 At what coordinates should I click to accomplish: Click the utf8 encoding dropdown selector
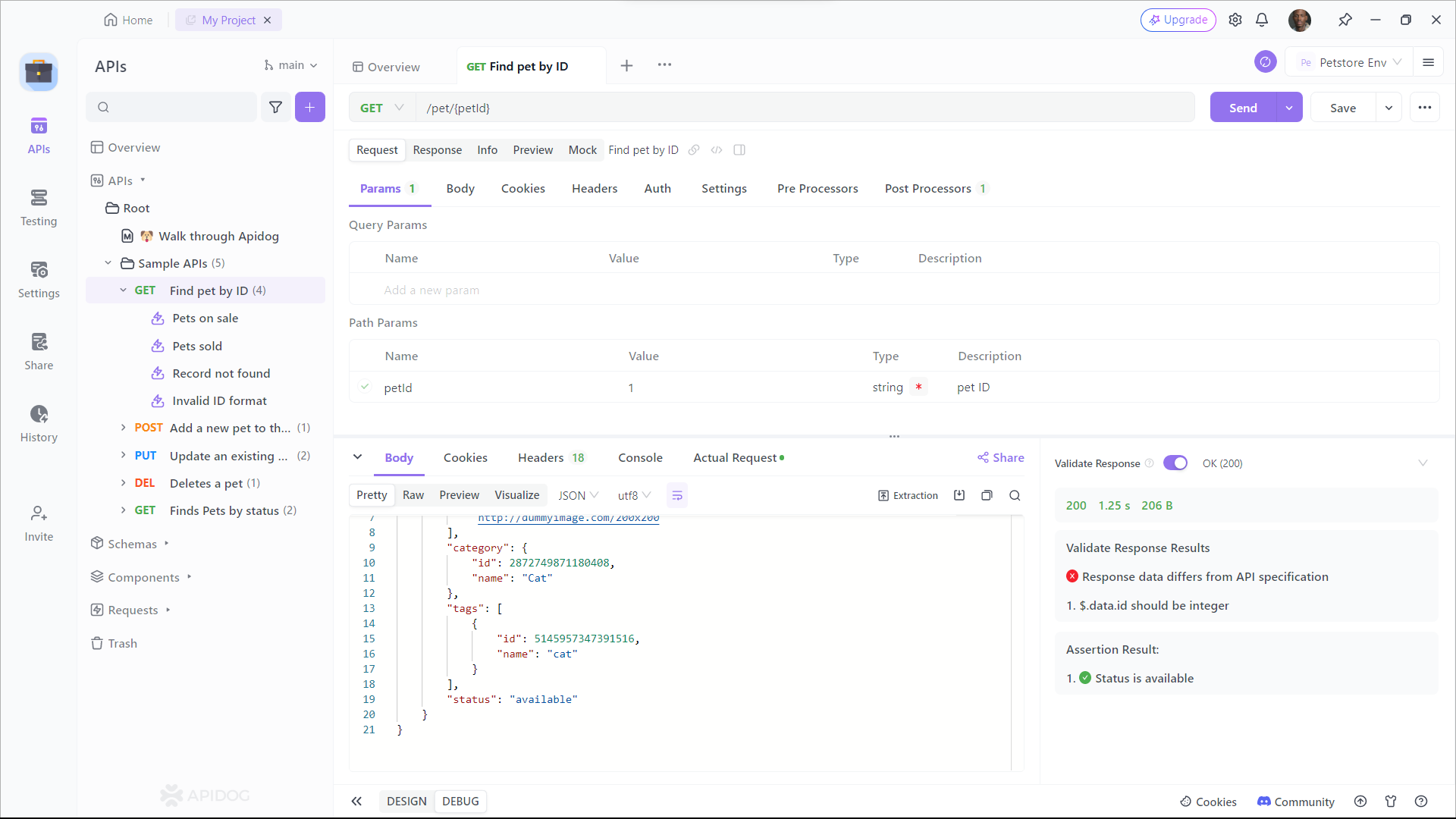click(633, 494)
